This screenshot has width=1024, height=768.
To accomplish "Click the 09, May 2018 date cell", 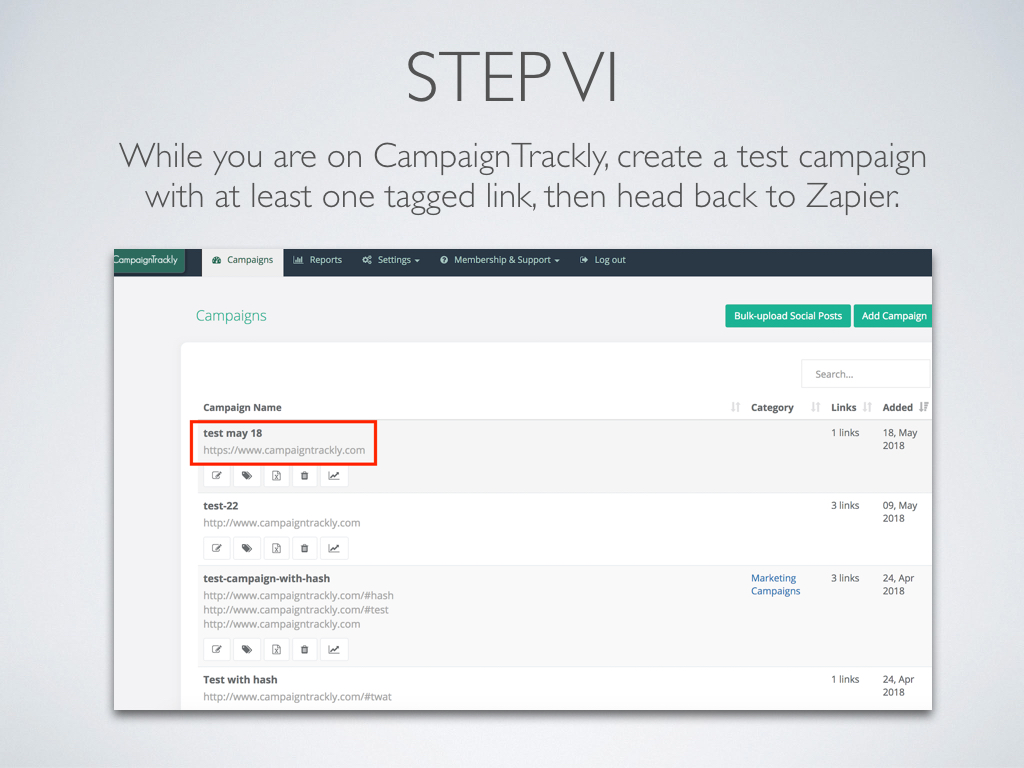I will click(900, 512).
